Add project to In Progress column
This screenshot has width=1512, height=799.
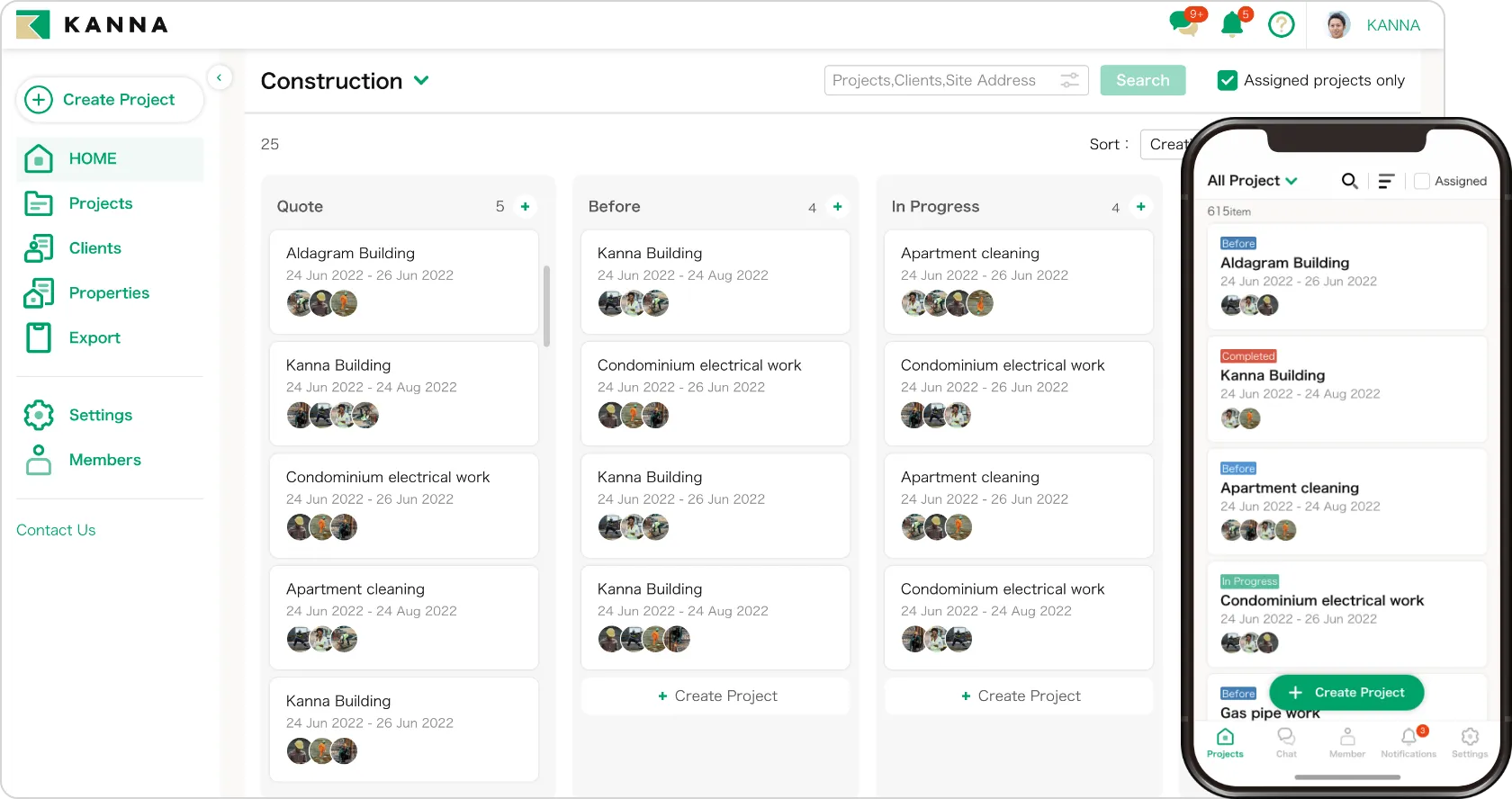(1140, 207)
